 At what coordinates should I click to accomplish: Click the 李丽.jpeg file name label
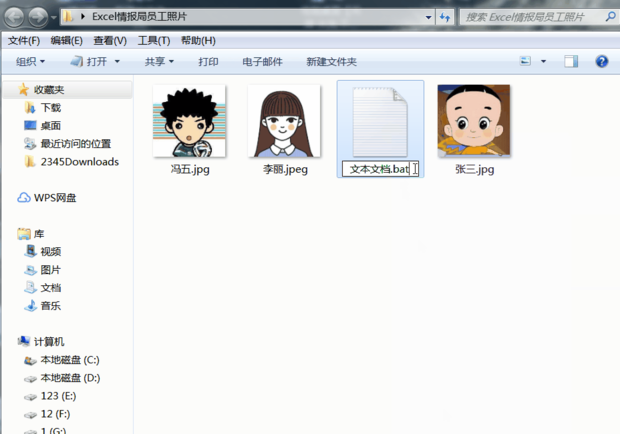tap(285, 169)
